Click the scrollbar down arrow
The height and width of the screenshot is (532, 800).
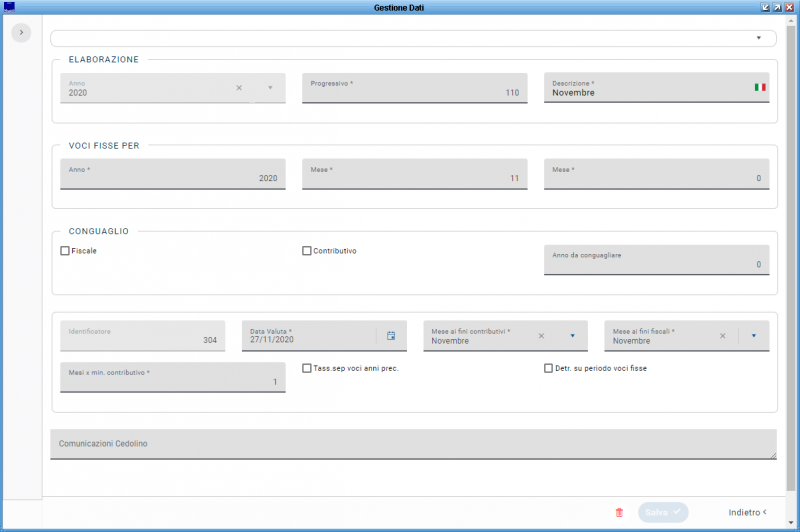coord(791,523)
